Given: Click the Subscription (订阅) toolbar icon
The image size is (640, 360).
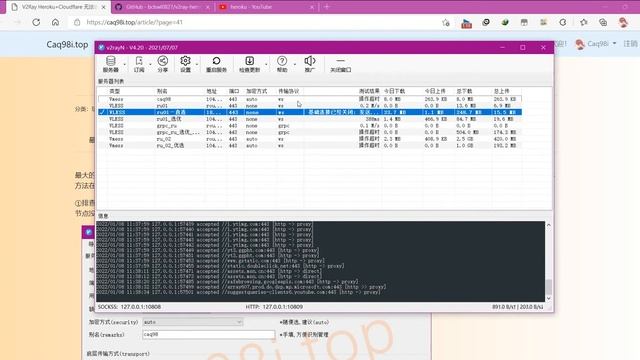Looking at the screenshot, I should click(139, 64).
